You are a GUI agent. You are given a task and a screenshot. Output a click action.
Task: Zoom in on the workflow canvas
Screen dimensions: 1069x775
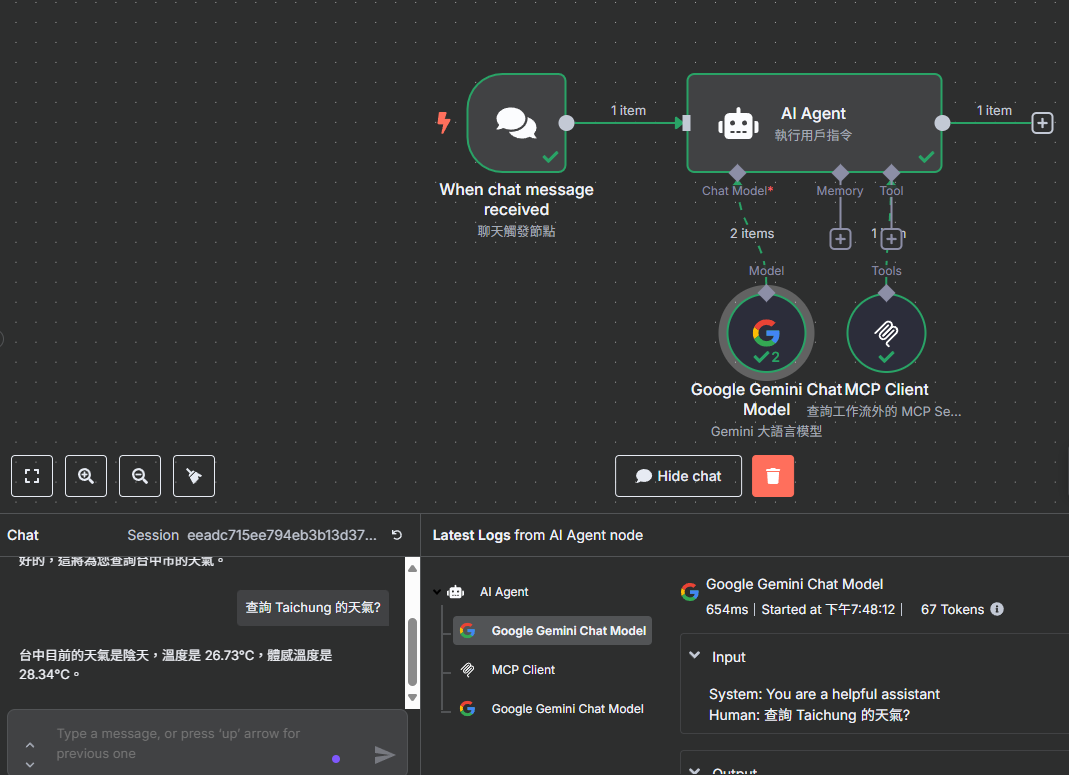click(x=86, y=476)
